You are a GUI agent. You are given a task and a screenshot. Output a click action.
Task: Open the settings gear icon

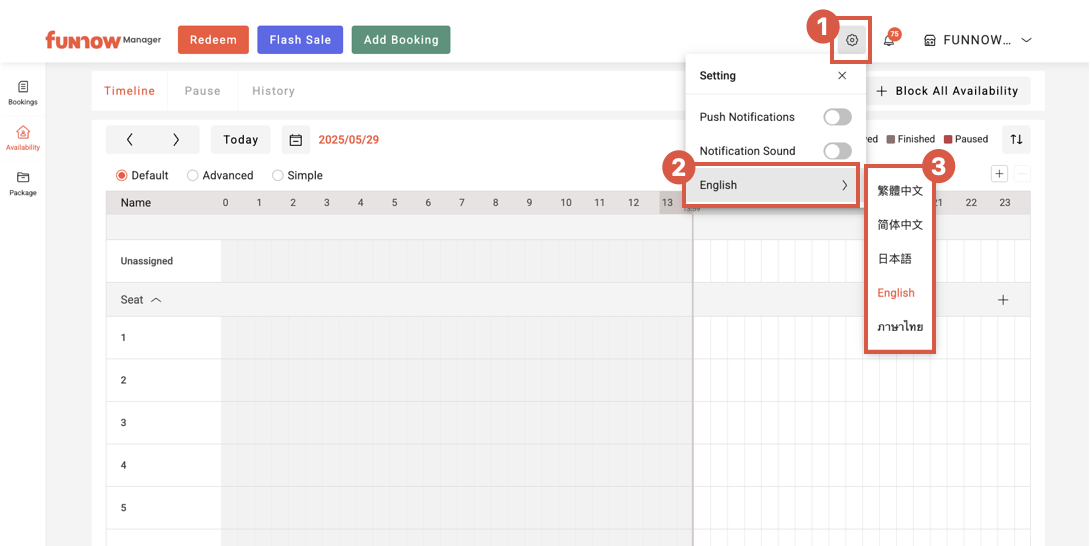pos(852,41)
